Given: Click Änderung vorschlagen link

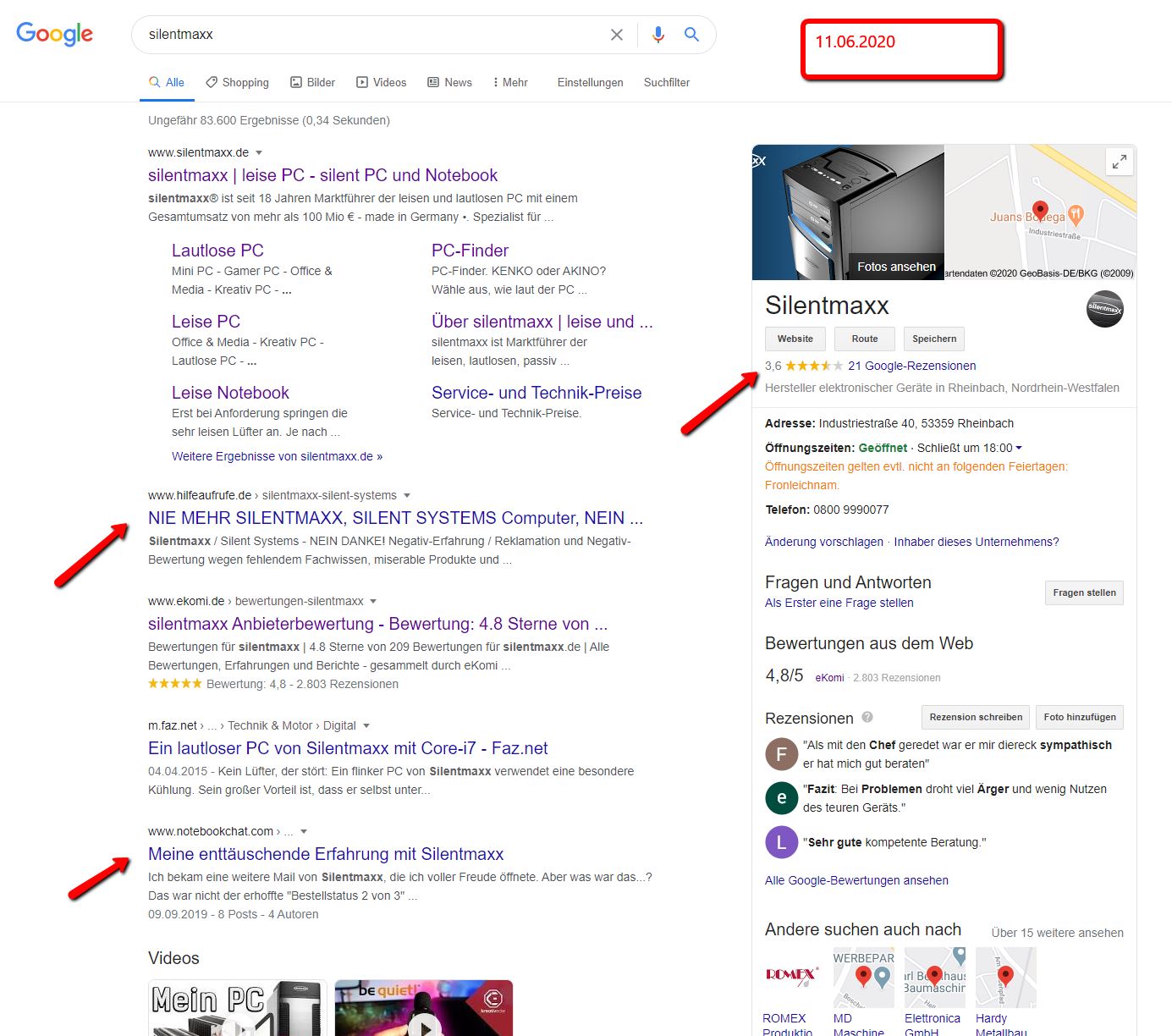Looking at the screenshot, I should click(823, 542).
